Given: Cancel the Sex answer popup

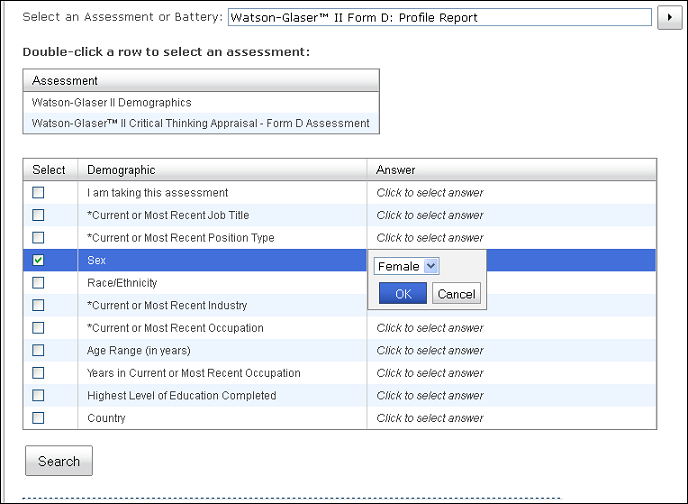Looking at the screenshot, I should click(456, 293).
